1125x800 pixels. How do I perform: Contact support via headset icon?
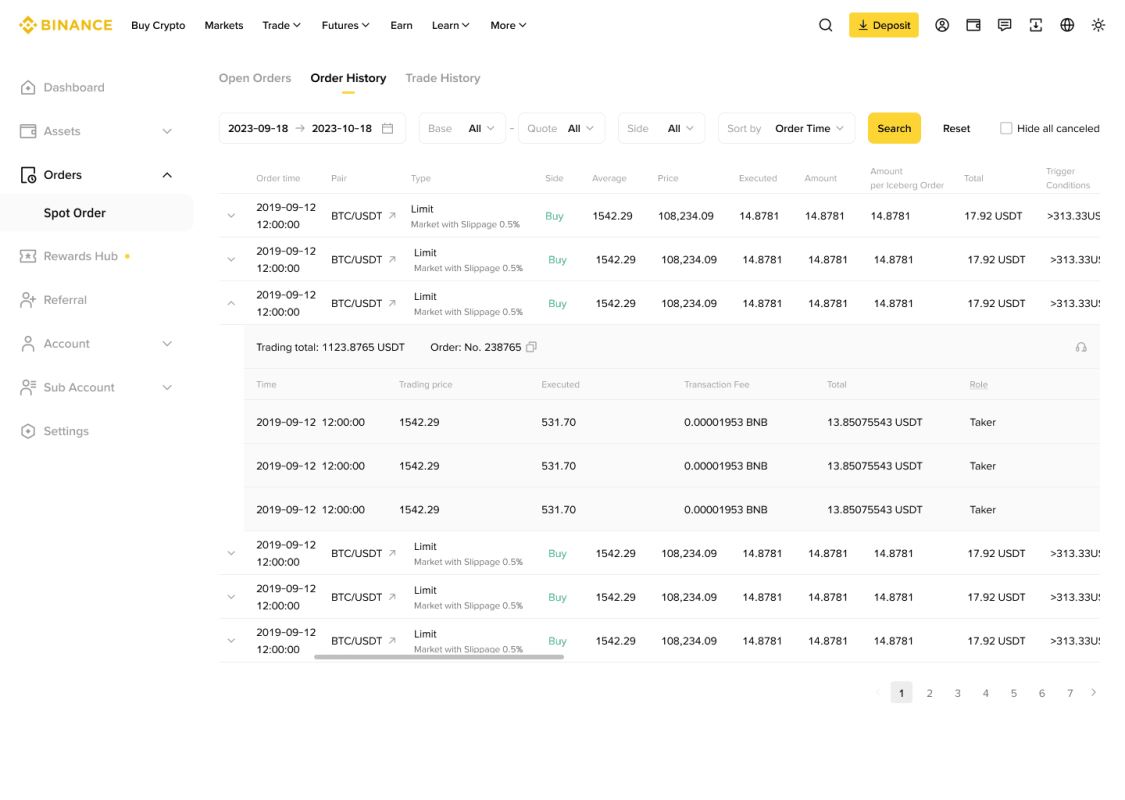[x=1081, y=347]
